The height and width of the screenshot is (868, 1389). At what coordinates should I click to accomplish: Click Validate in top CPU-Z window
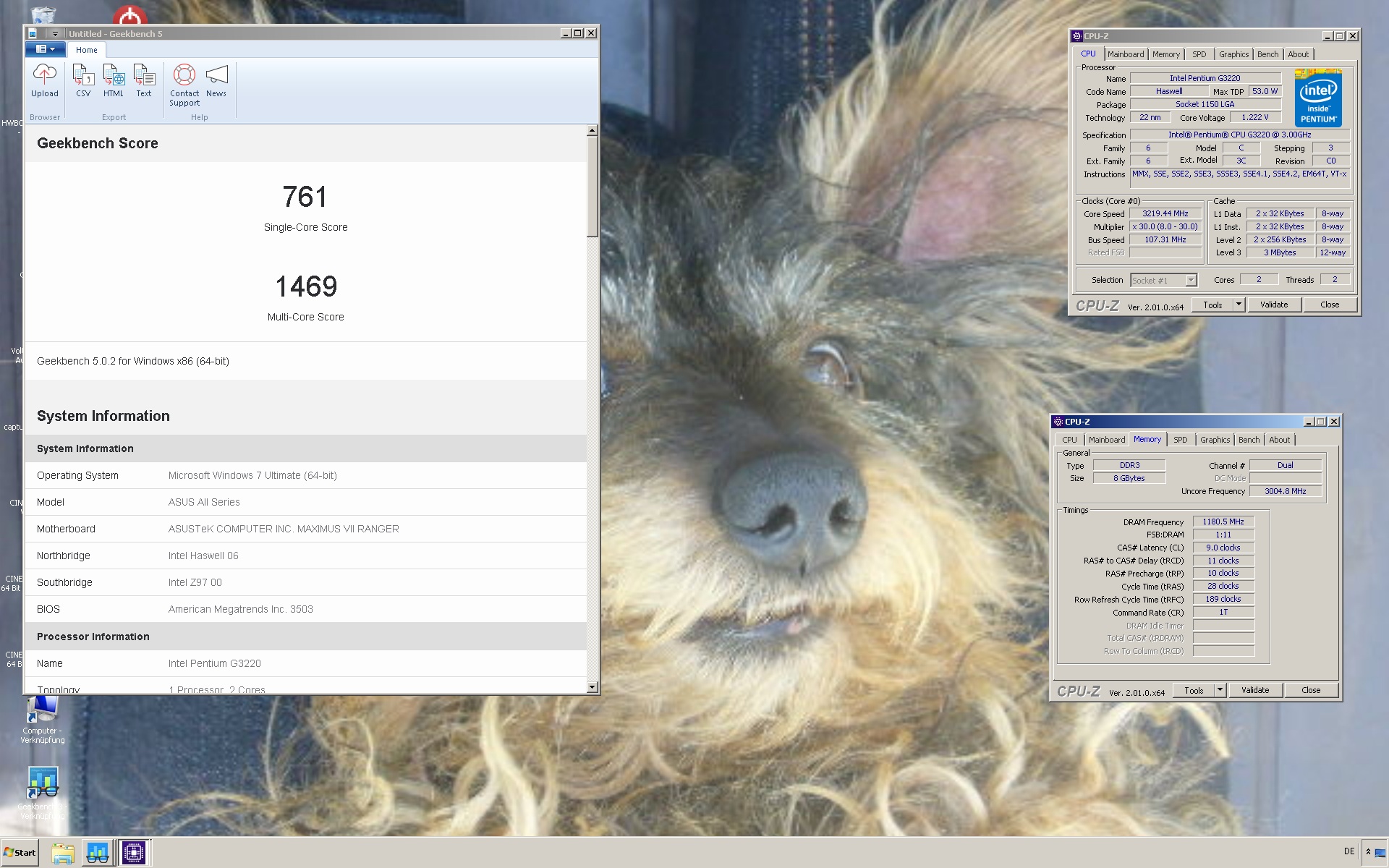click(x=1274, y=305)
